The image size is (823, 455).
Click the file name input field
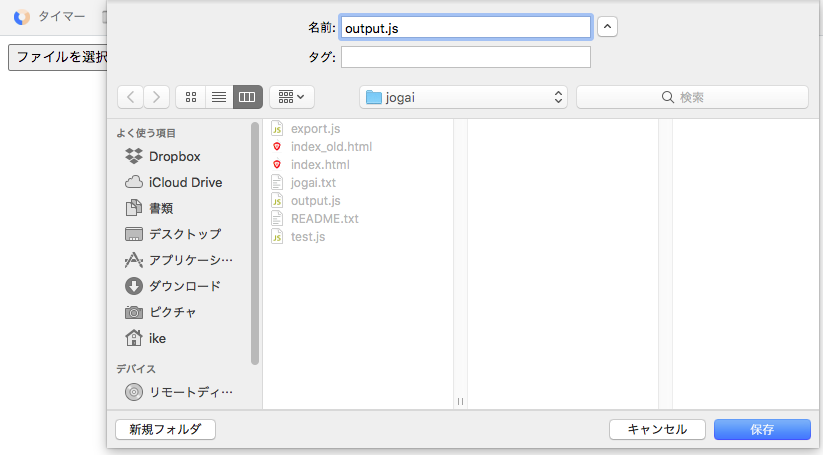pyautogui.click(x=465, y=27)
